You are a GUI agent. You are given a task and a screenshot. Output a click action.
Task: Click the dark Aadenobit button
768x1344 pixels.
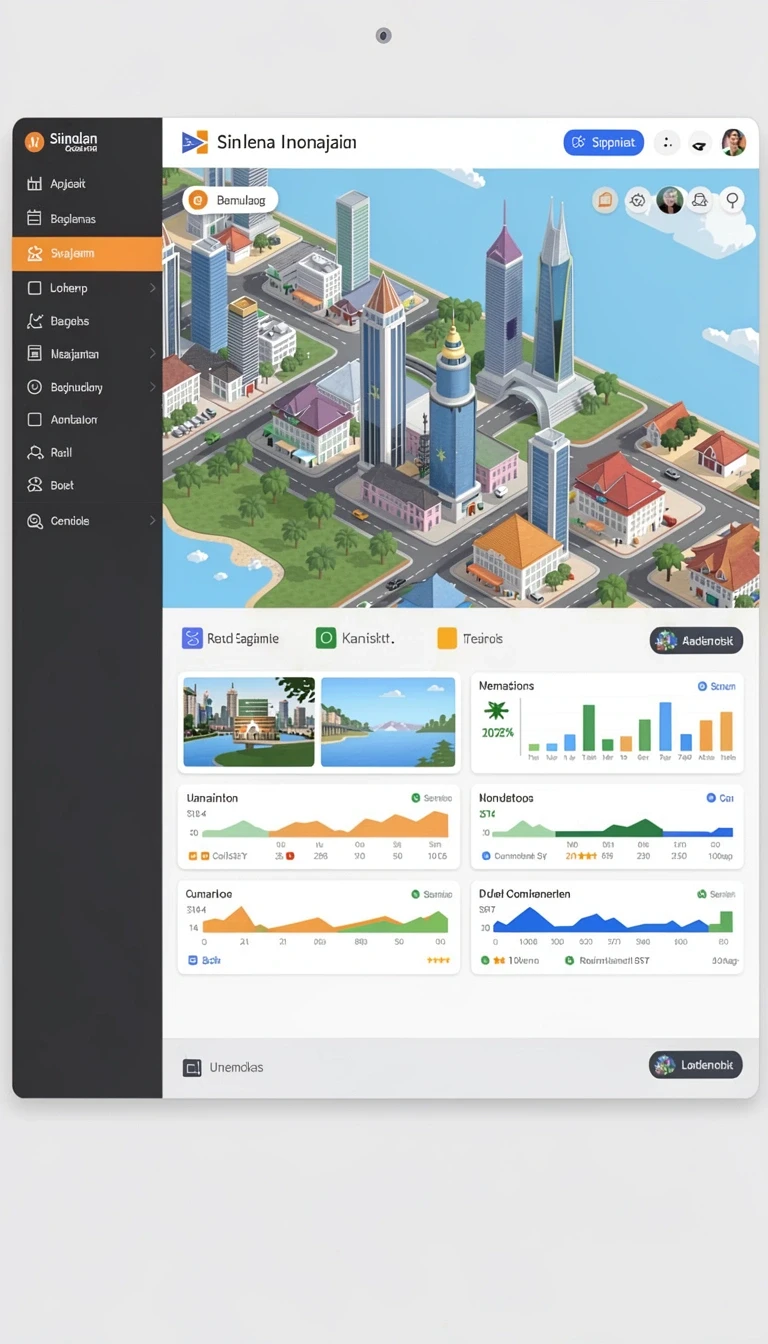(x=696, y=641)
